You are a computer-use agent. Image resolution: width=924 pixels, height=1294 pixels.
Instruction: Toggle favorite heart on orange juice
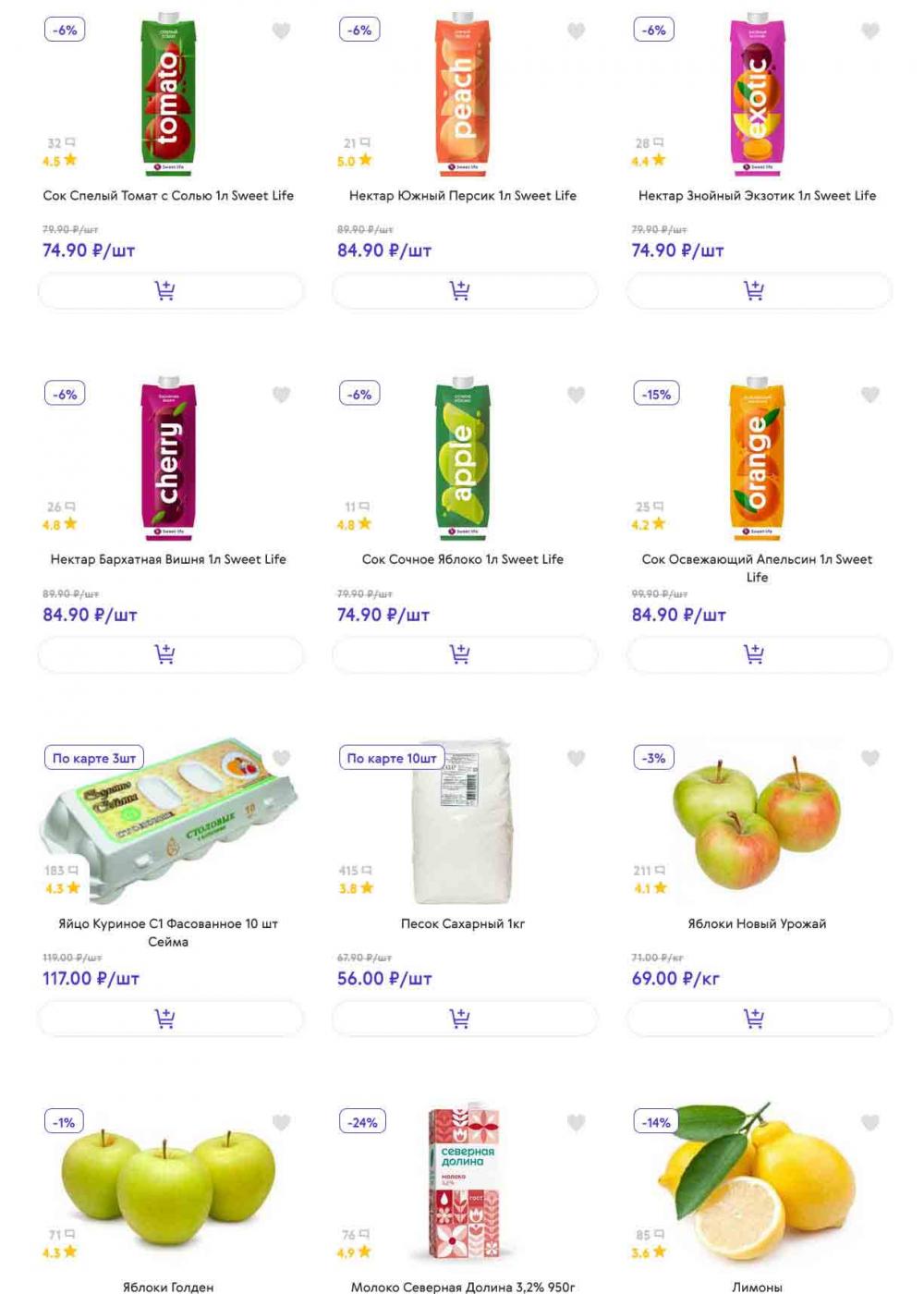(870, 395)
